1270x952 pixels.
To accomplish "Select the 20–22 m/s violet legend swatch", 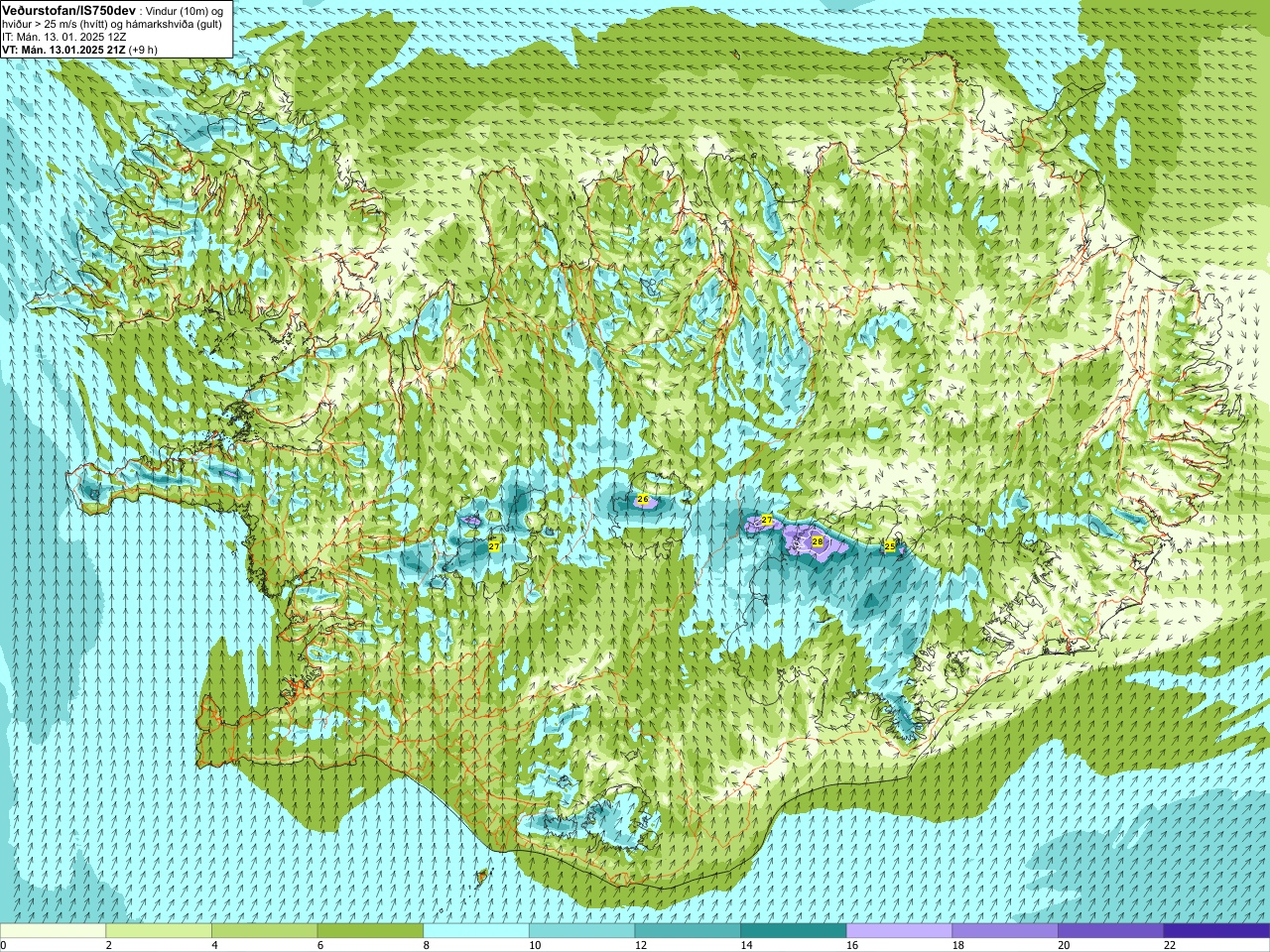I will click(1111, 931).
